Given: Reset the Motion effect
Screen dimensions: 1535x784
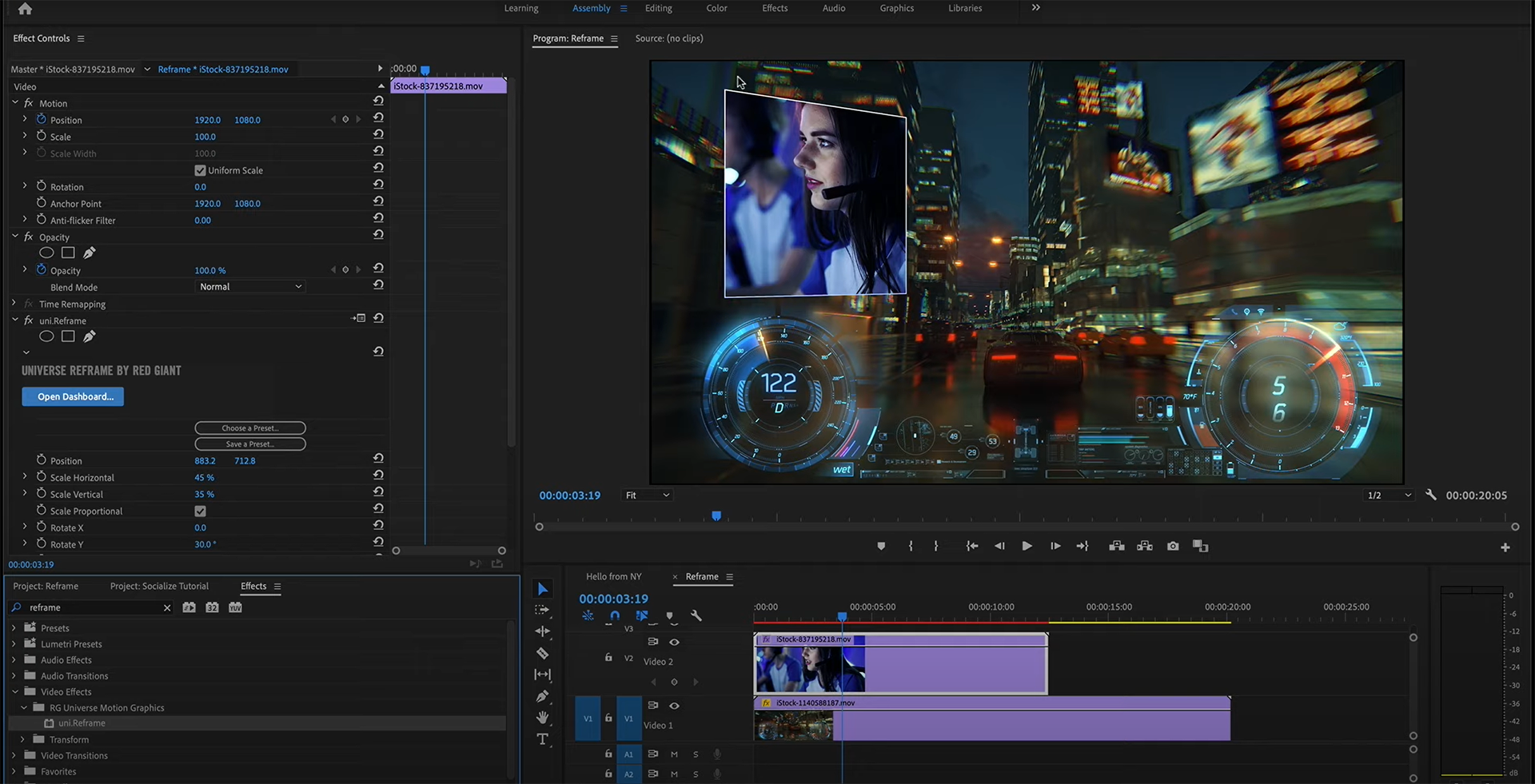Looking at the screenshot, I should 378,101.
